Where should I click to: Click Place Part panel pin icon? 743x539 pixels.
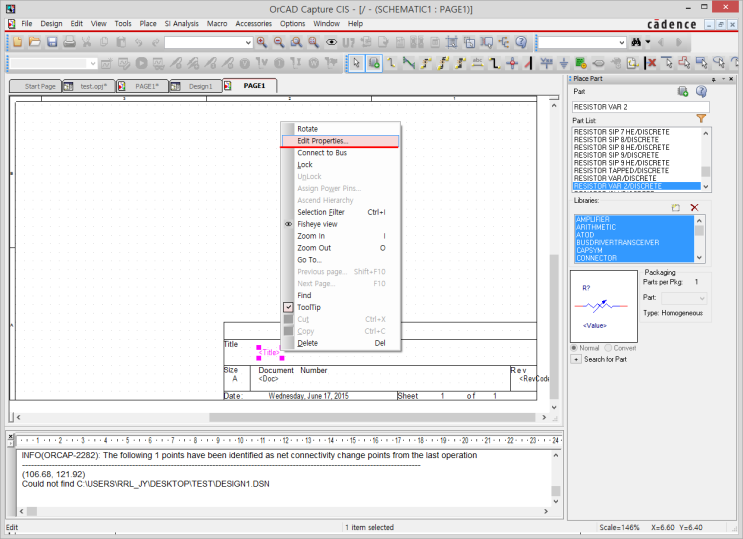[x=714, y=79]
